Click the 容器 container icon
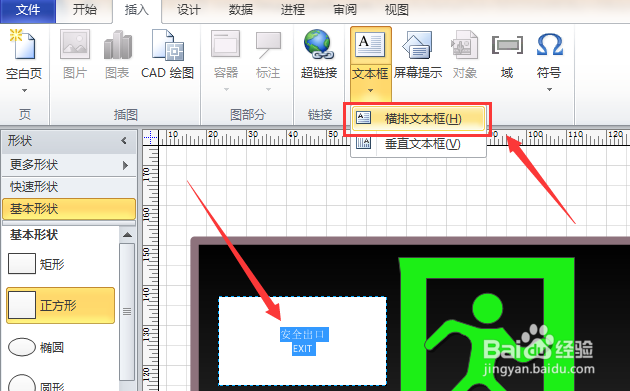Viewport: 630px width, 391px height. coord(226,44)
